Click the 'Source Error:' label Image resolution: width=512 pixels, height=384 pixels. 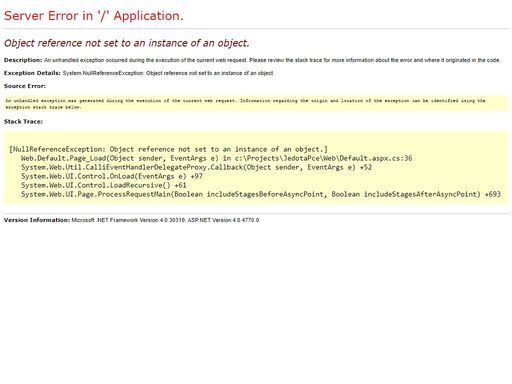pyautogui.click(x=25, y=86)
